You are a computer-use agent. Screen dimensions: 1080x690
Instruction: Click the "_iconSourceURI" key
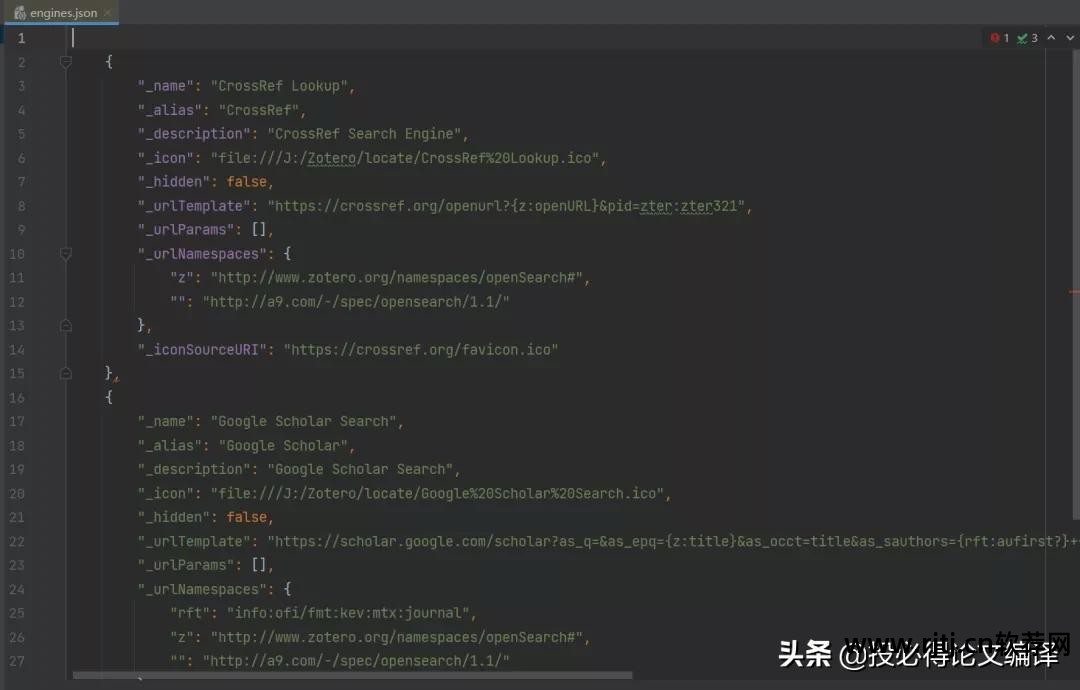(202, 350)
